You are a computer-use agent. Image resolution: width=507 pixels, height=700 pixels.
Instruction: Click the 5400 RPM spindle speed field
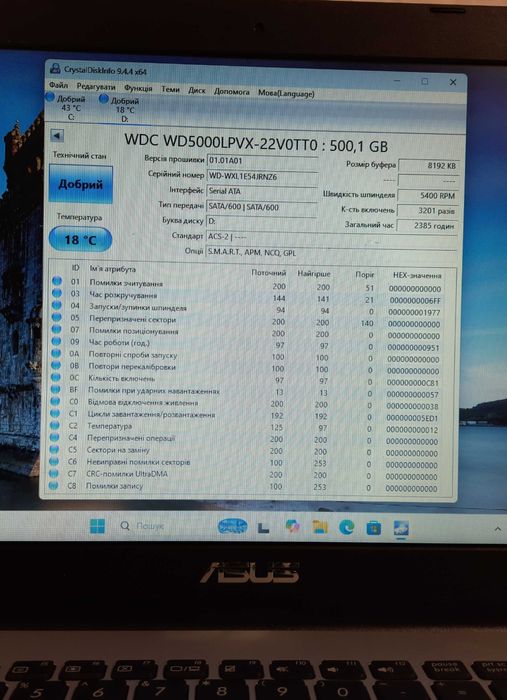428,196
